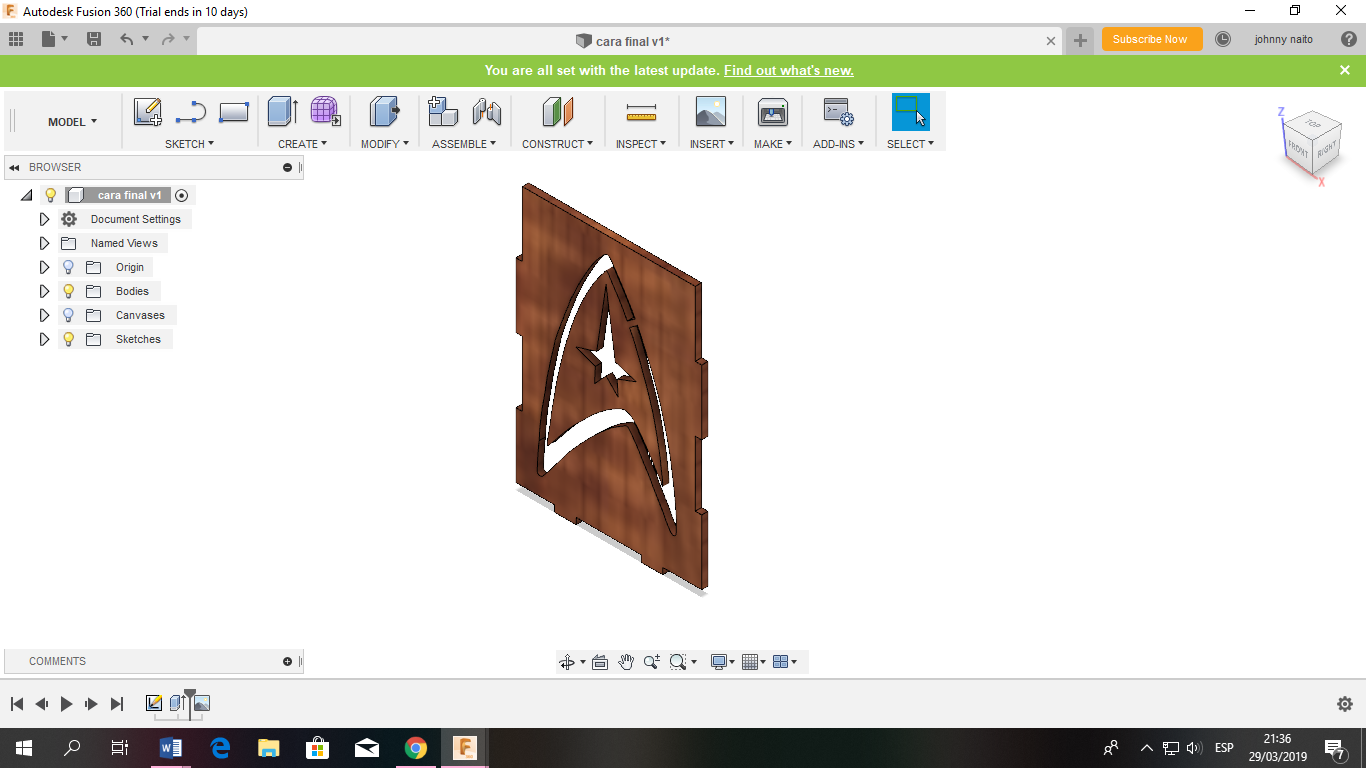
Task: Toggle visibility bulb of cara final v1
Action: tap(51, 195)
